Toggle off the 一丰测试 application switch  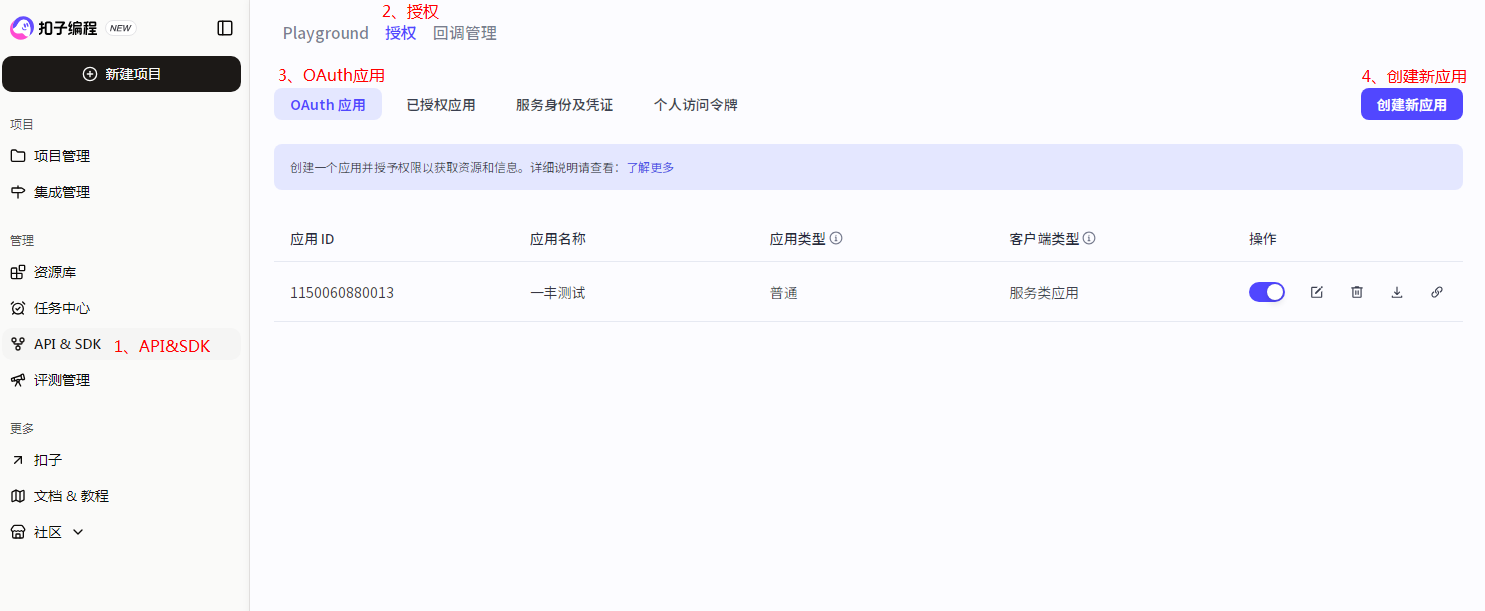point(1266,292)
